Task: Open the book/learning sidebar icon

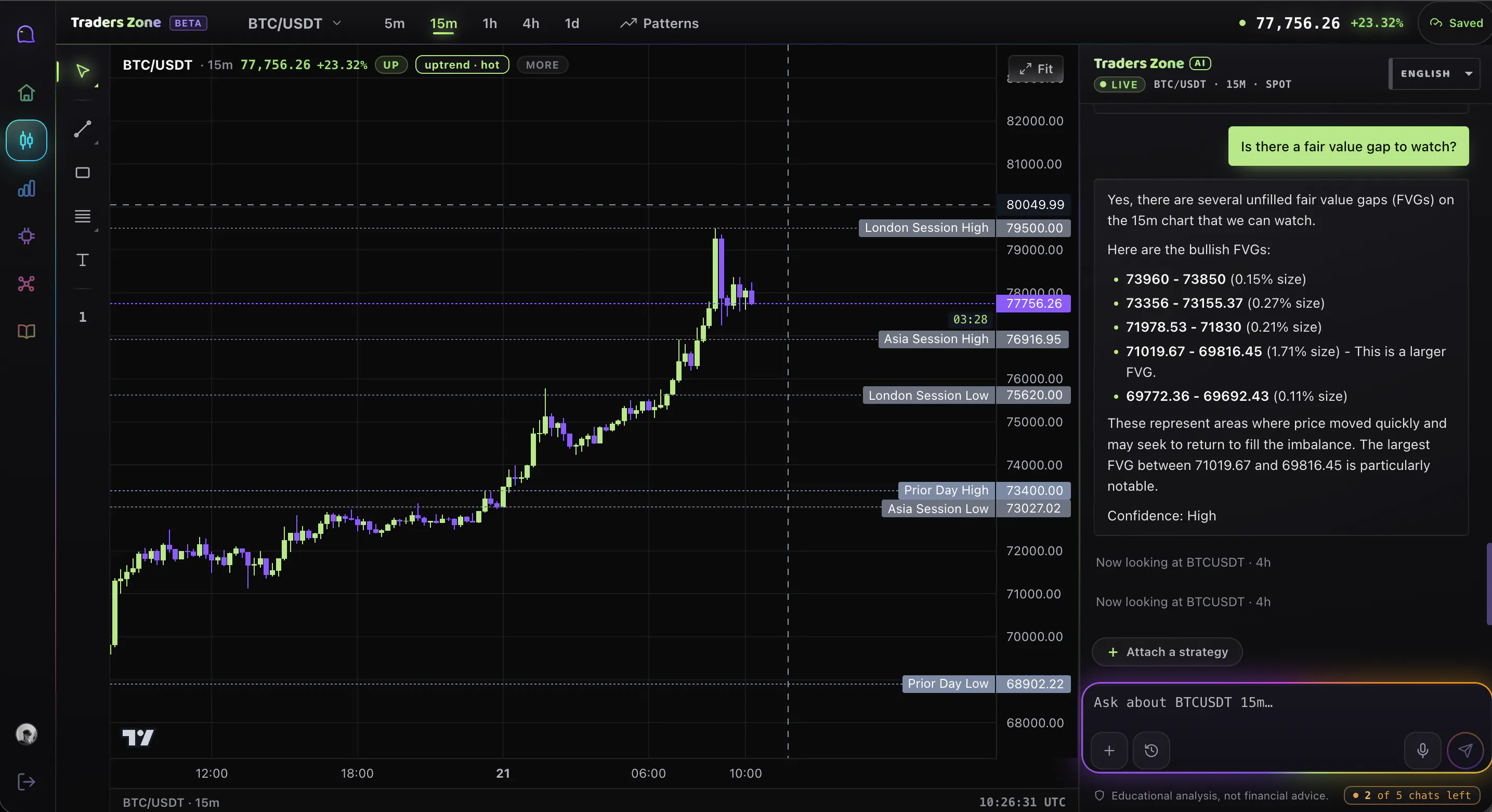Action: [x=26, y=331]
